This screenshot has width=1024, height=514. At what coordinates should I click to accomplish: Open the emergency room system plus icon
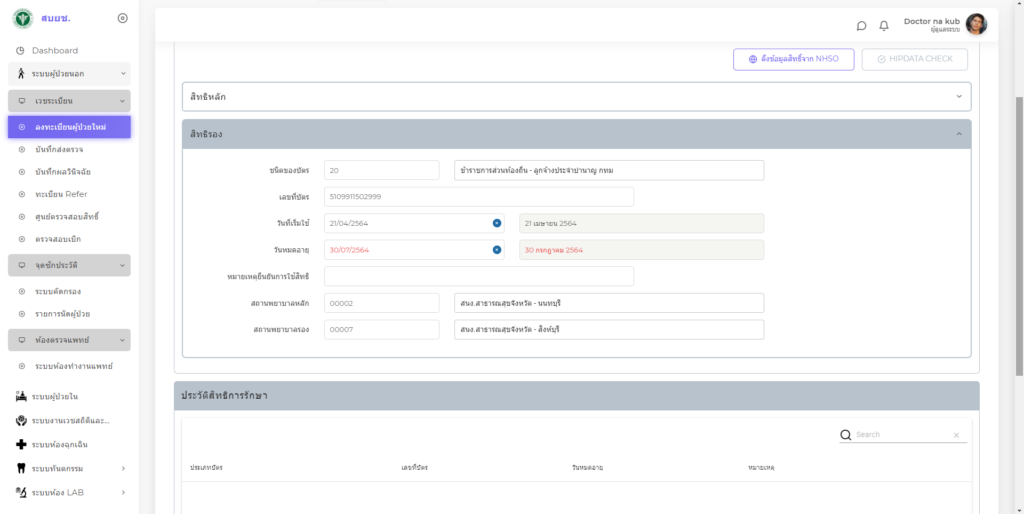click(x=21, y=444)
